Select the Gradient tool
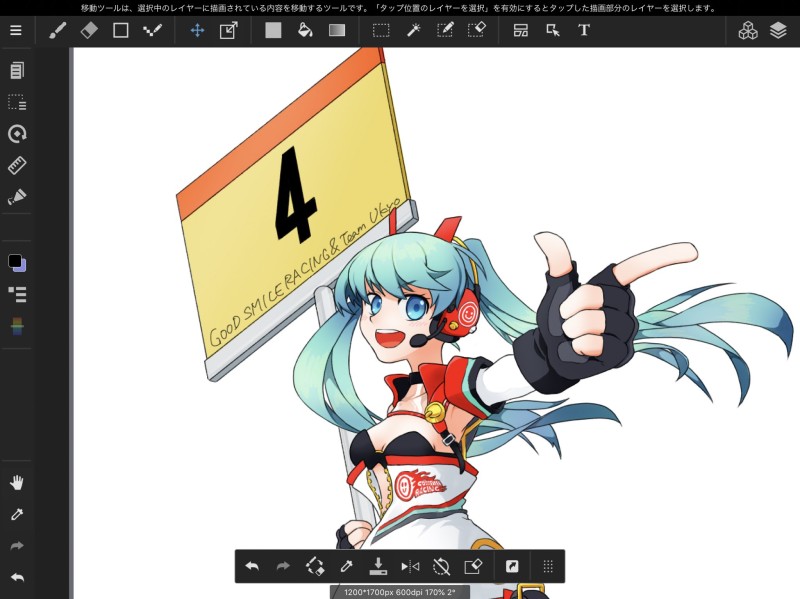Viewport: 800px width, 599px height. [x=337, y=31]
